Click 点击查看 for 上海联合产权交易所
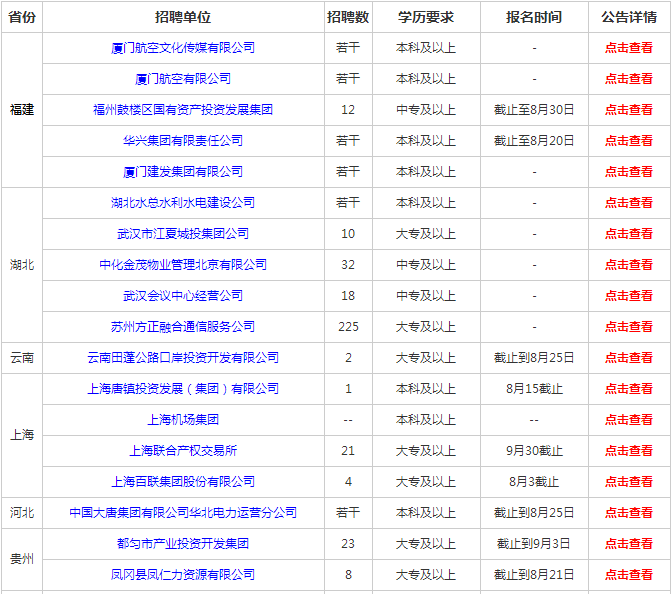This screenshot has width=672, height=594. [x=629, y=451]
